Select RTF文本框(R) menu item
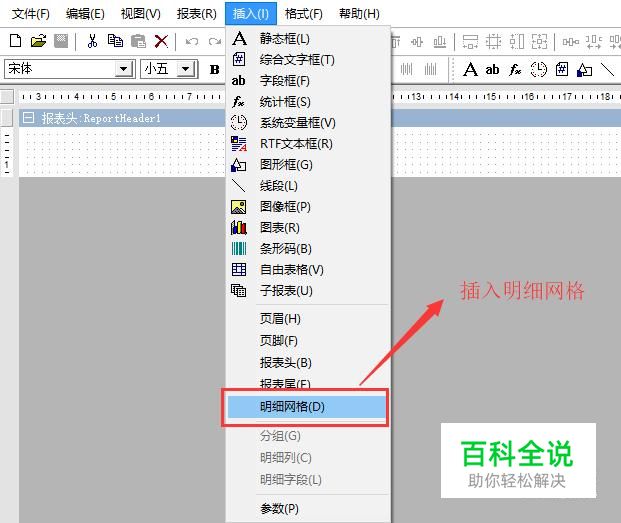Image resolution: width=621 pixels, height=523 pixels. (308, 144)
